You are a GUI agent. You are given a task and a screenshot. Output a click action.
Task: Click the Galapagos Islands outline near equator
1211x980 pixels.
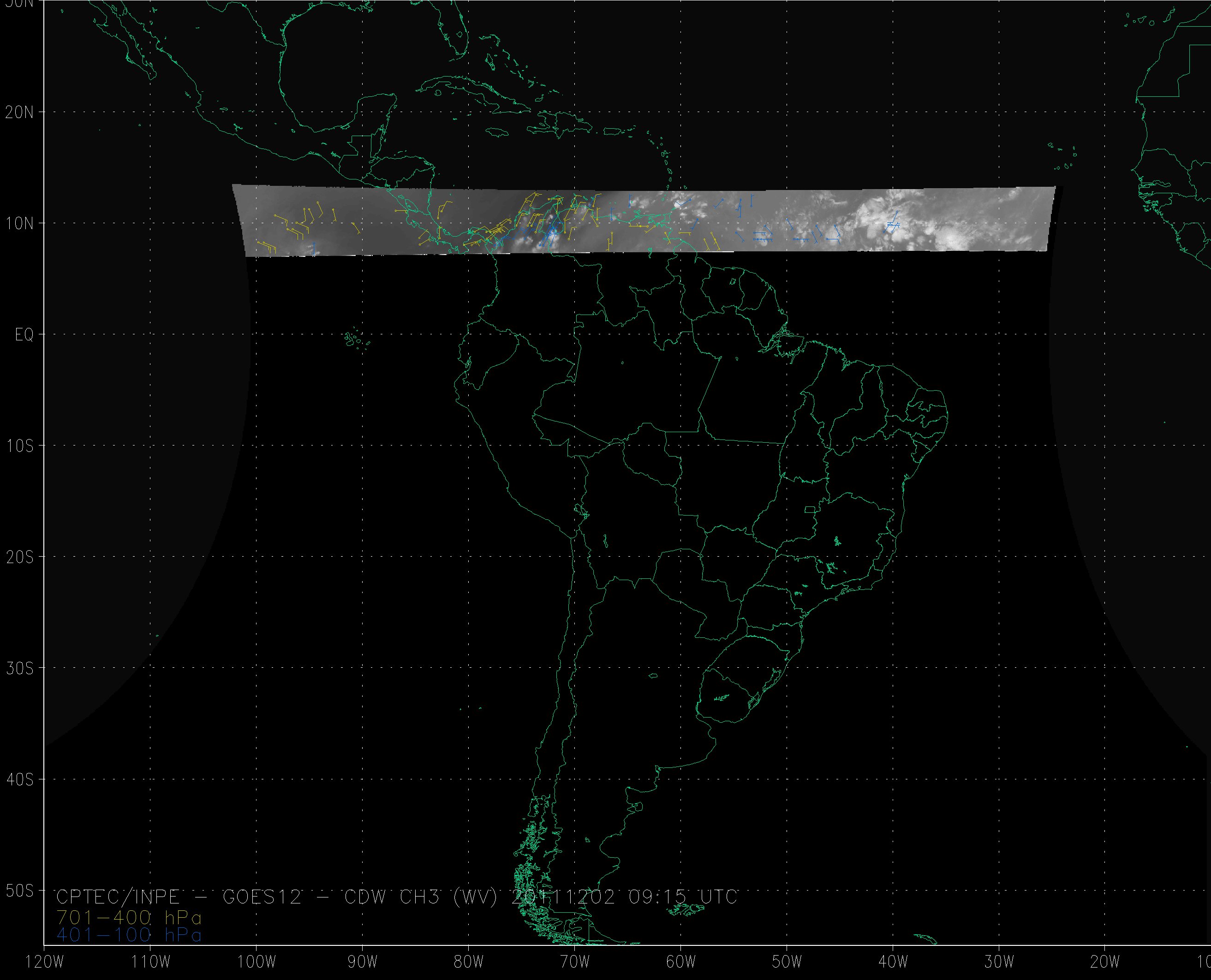point(351,340)
